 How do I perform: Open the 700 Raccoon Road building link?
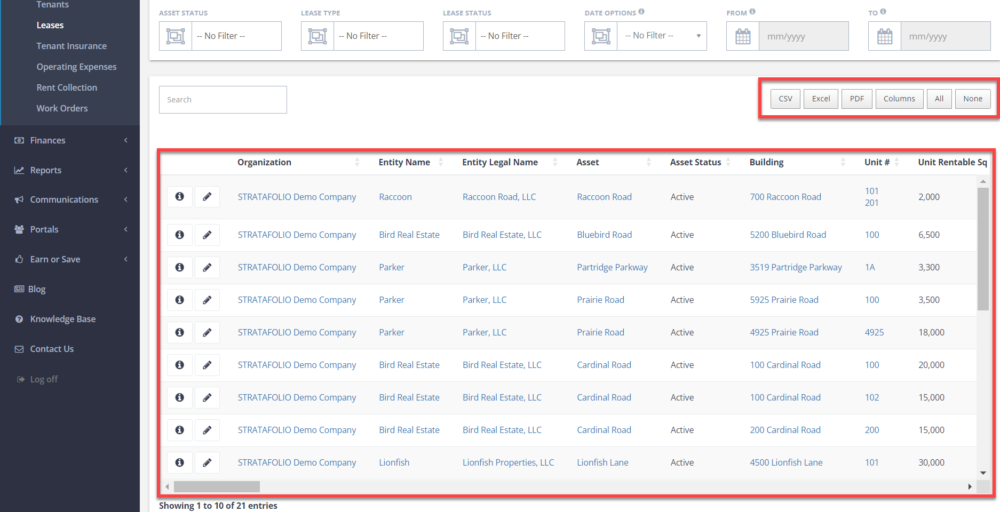point(785,197)
